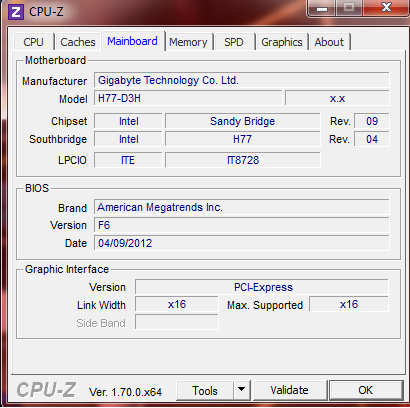Screen dimensions: 410x408
Task: Open the SPD tab
Action: tap(234, 42)
